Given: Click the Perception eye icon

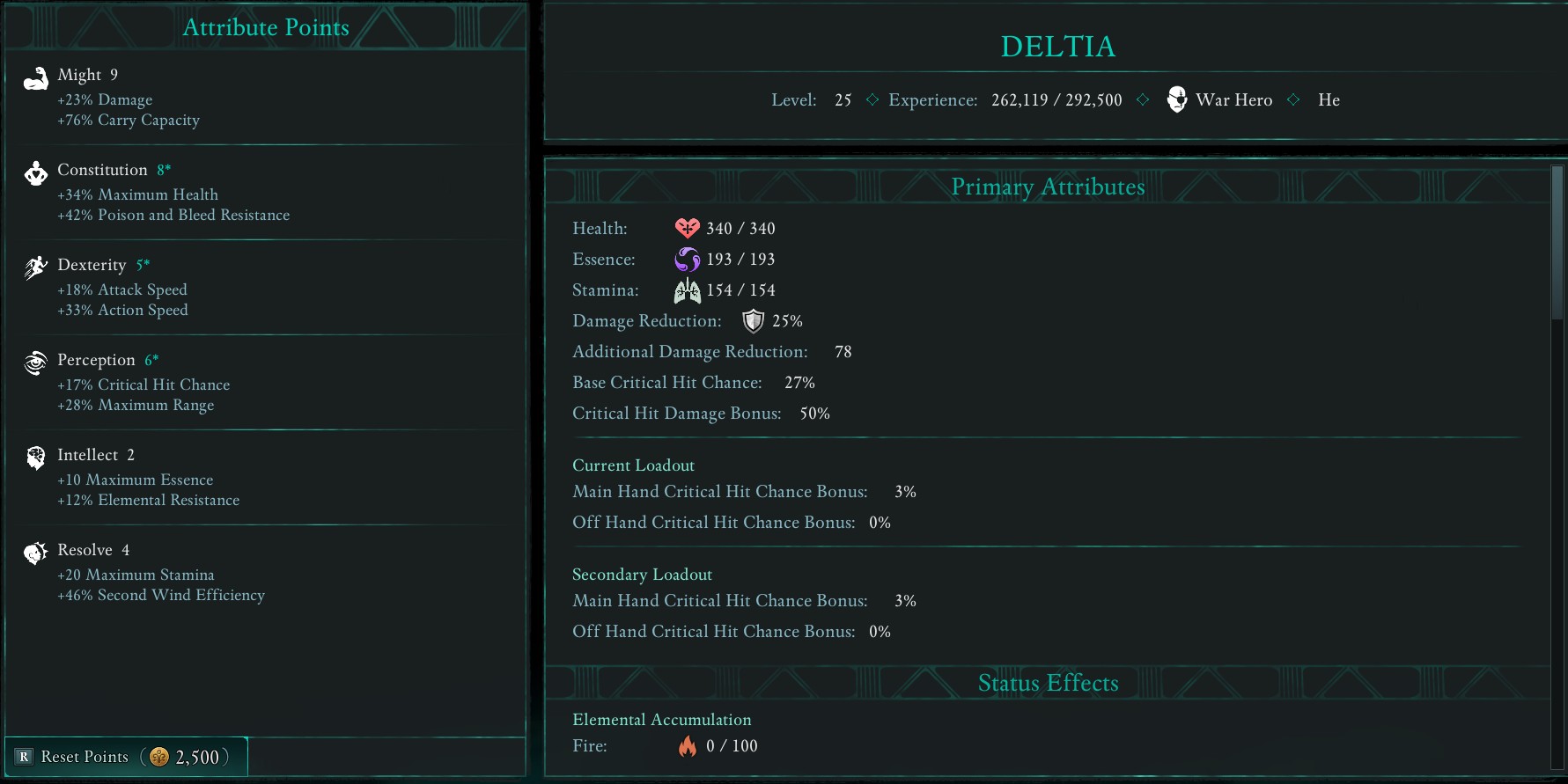Looking at the screenshot, I should click(36, 363).
